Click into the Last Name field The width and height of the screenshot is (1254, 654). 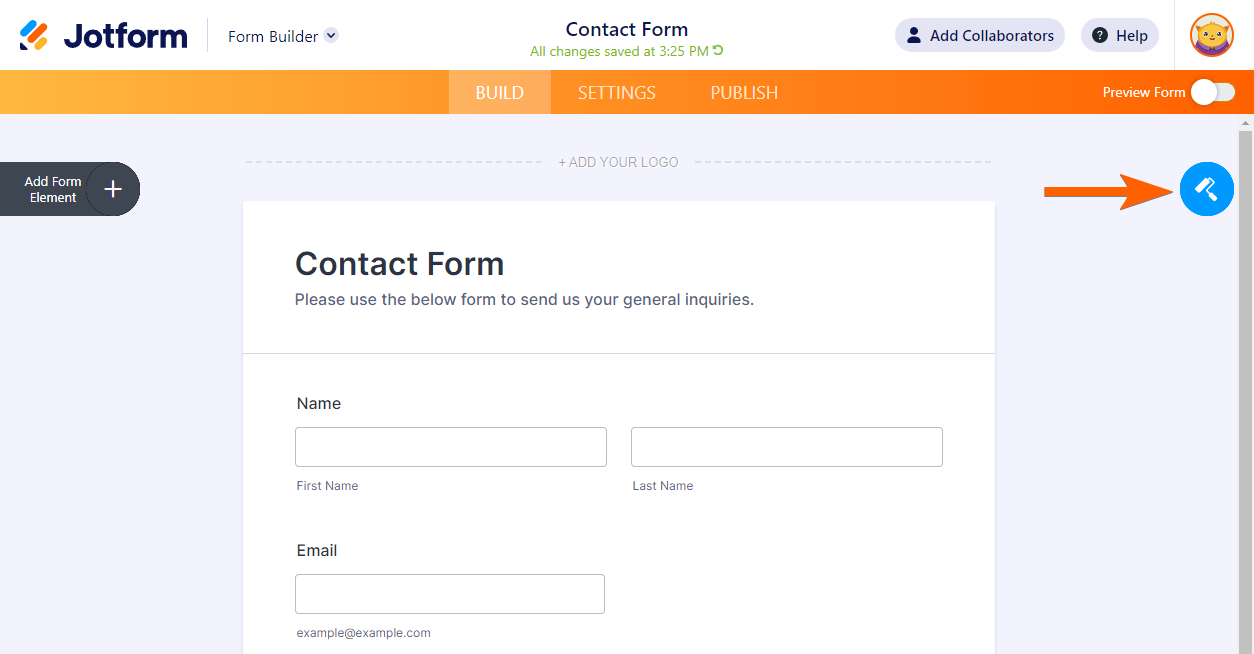(x=786, y=447)
